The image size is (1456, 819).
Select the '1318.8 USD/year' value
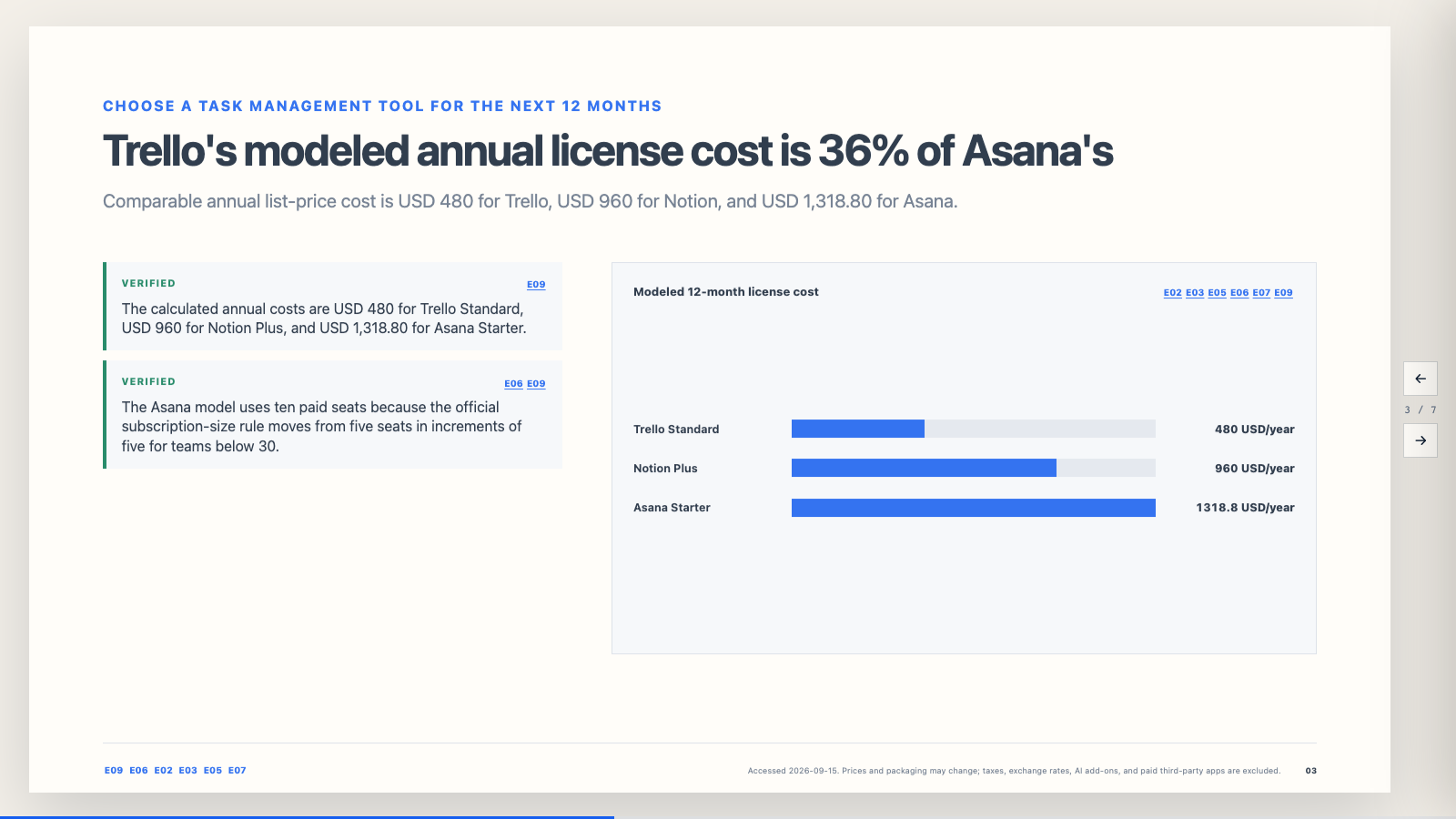[x=1245, y=508]
